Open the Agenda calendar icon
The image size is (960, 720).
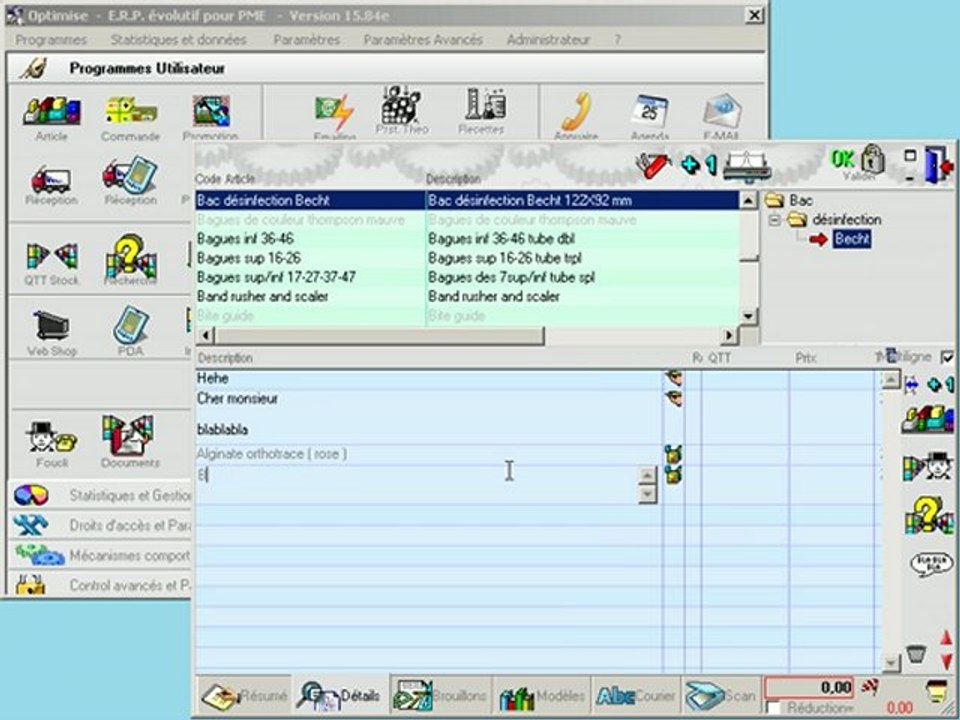pyautogui.click(x=650, y=111)
